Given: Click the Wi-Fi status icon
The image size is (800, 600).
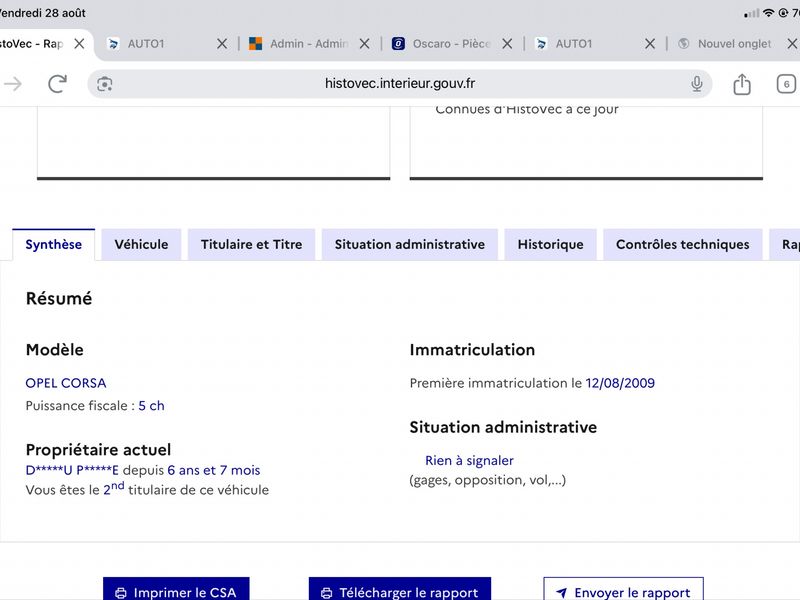Looking at the screenshot, I should point(768,13).
